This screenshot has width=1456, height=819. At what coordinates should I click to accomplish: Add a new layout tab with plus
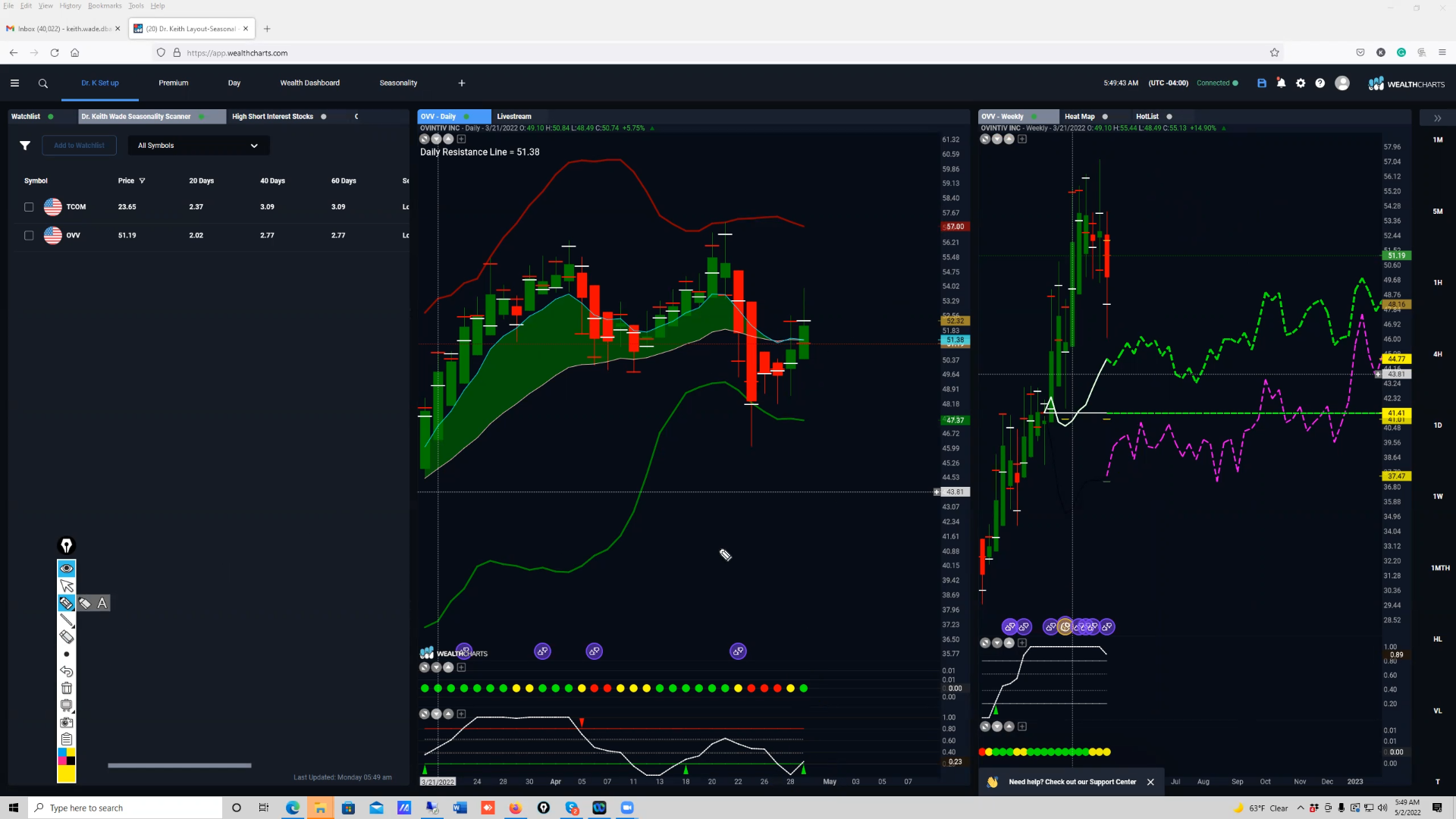point(462,83)
